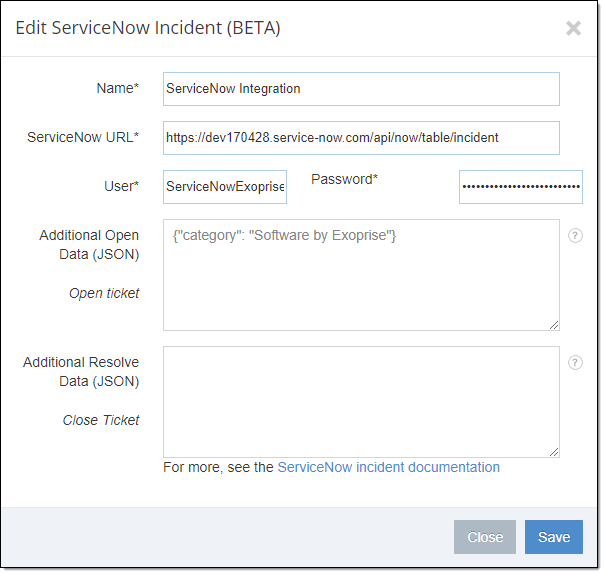Image resolution: width=604 pixels, height=574 pixels.
Task: Click the ServiceNow URL input field
Action: (361, 138)
